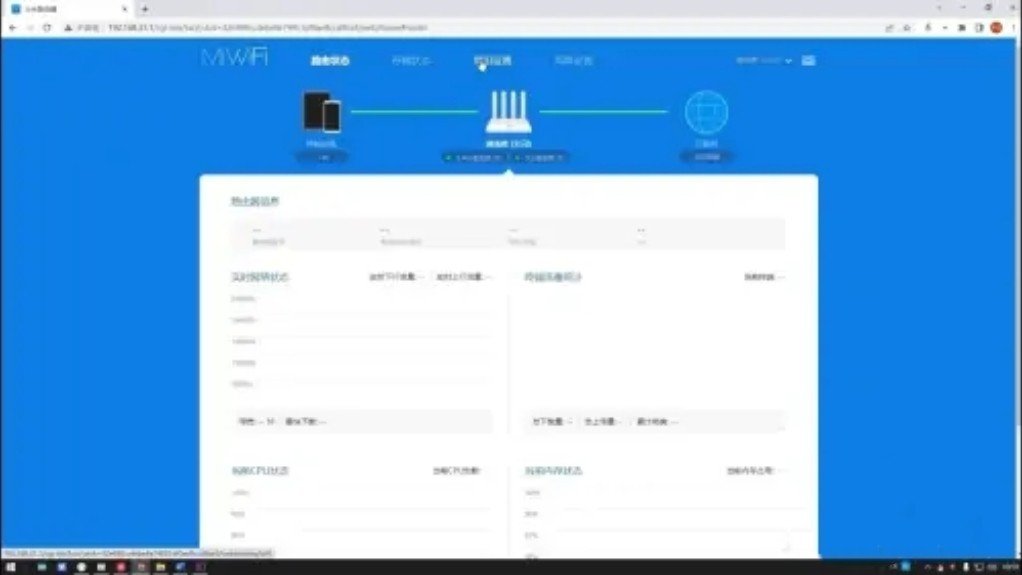1022x575 pixels.
Task: Expand the router name dropdown in header
Action: pyautogui.click(x=764, y=60)
